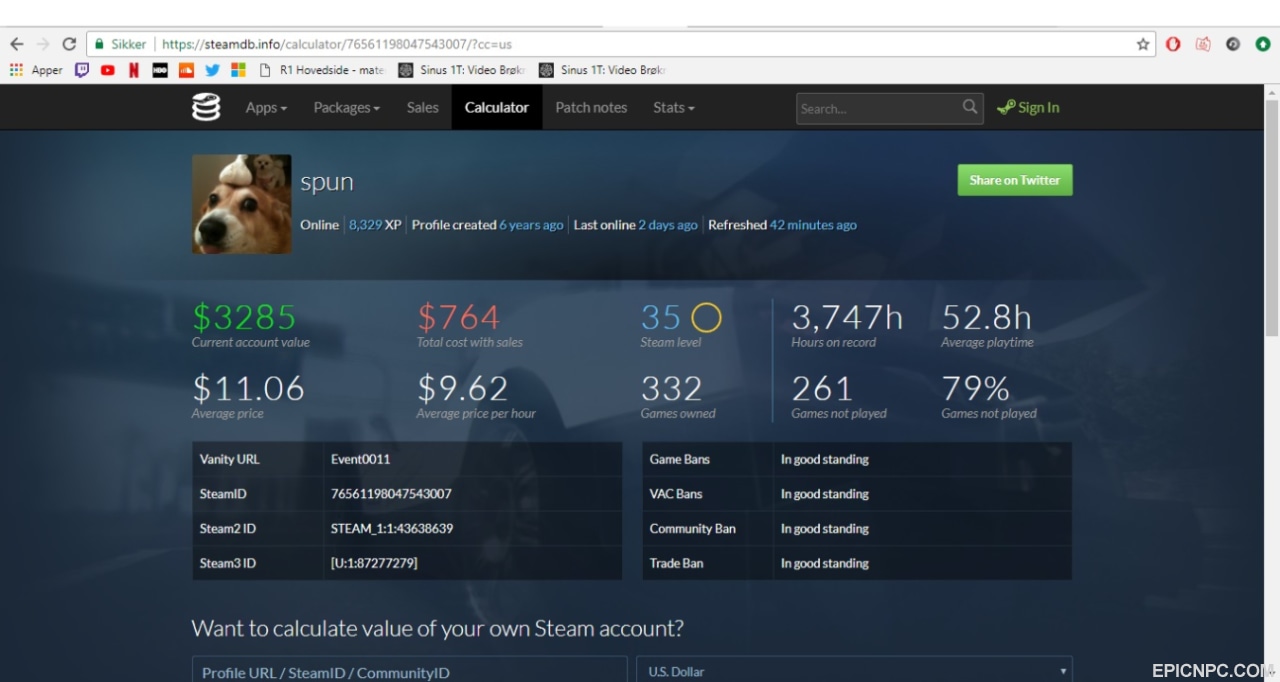Click the Profile URL / SteamID input field
Screen dimensions: 1280x682
409,670
